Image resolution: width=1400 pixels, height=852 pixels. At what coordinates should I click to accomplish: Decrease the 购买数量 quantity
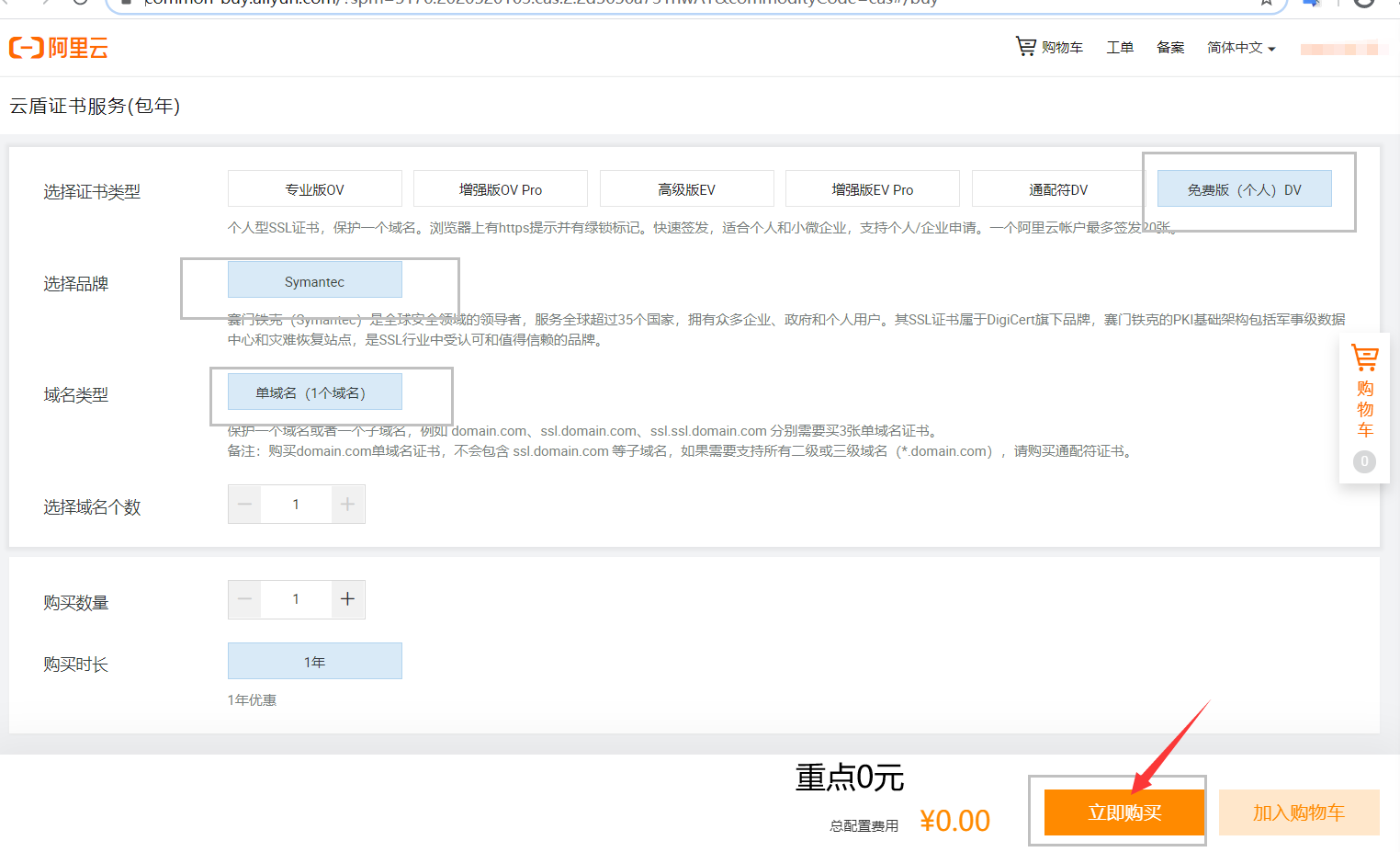tap(244, 599)
